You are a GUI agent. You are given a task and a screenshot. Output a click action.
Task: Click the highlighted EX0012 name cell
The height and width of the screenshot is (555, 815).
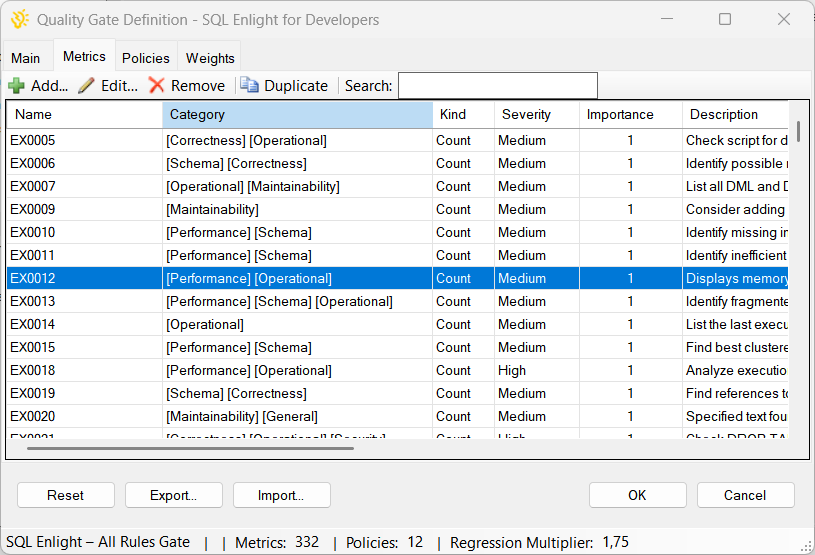[84, 278]
